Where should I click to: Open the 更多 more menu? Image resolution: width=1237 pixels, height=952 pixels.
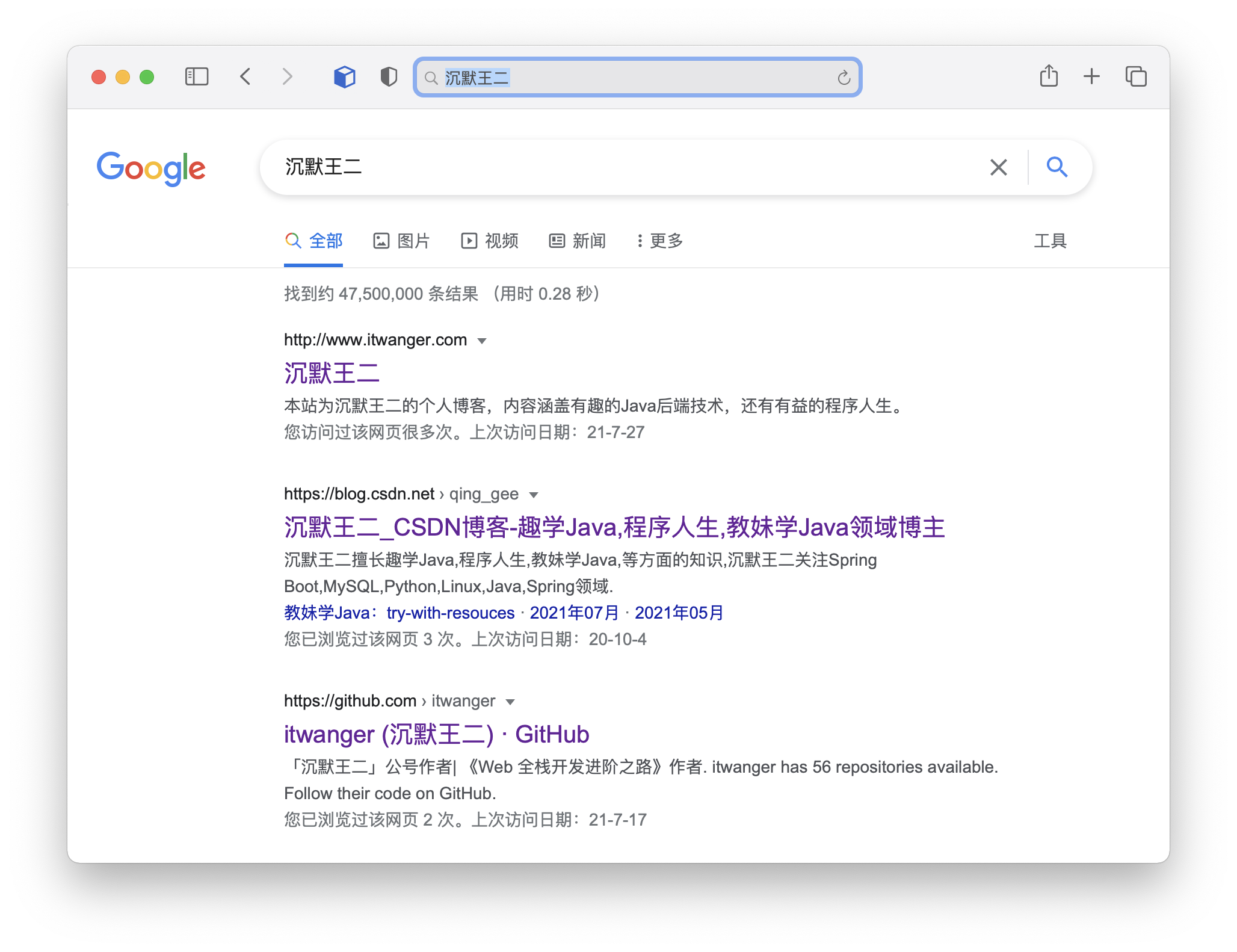pyautogui.click(x=659, y=241)
